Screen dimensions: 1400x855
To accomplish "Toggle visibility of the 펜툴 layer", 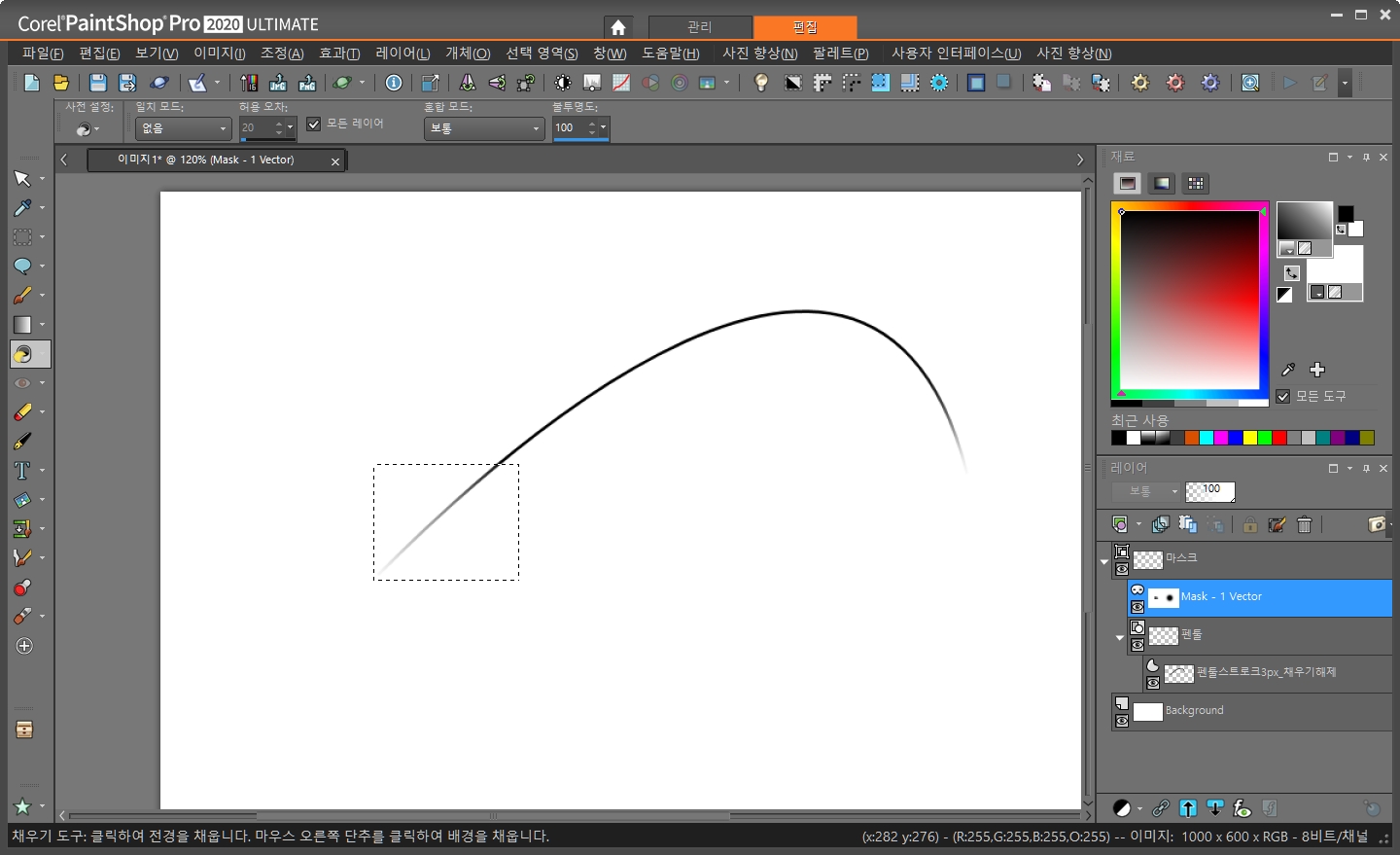I will click(1137, 645).
